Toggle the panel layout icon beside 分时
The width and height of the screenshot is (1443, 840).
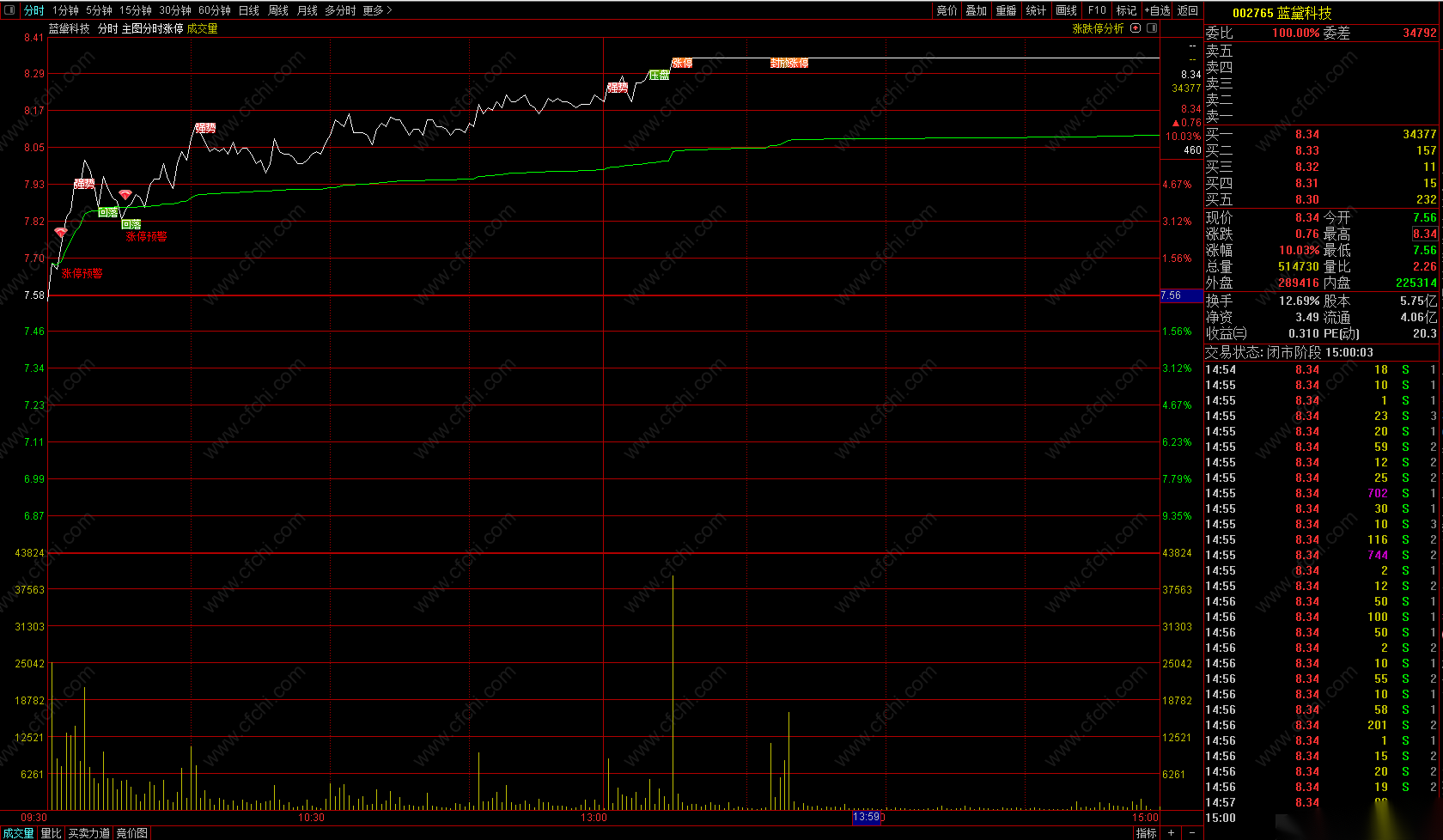pyautogui.click(x=10, y=10)
